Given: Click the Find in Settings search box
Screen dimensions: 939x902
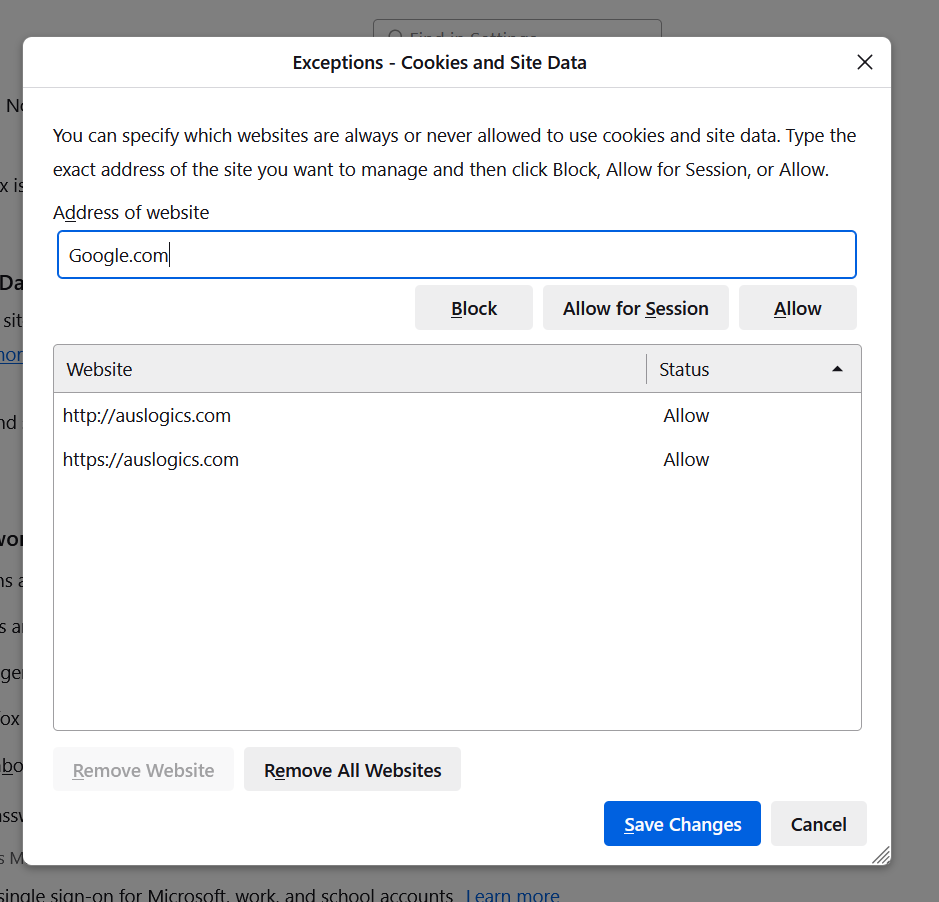Looking at the screenshot, I should [517, 28].
